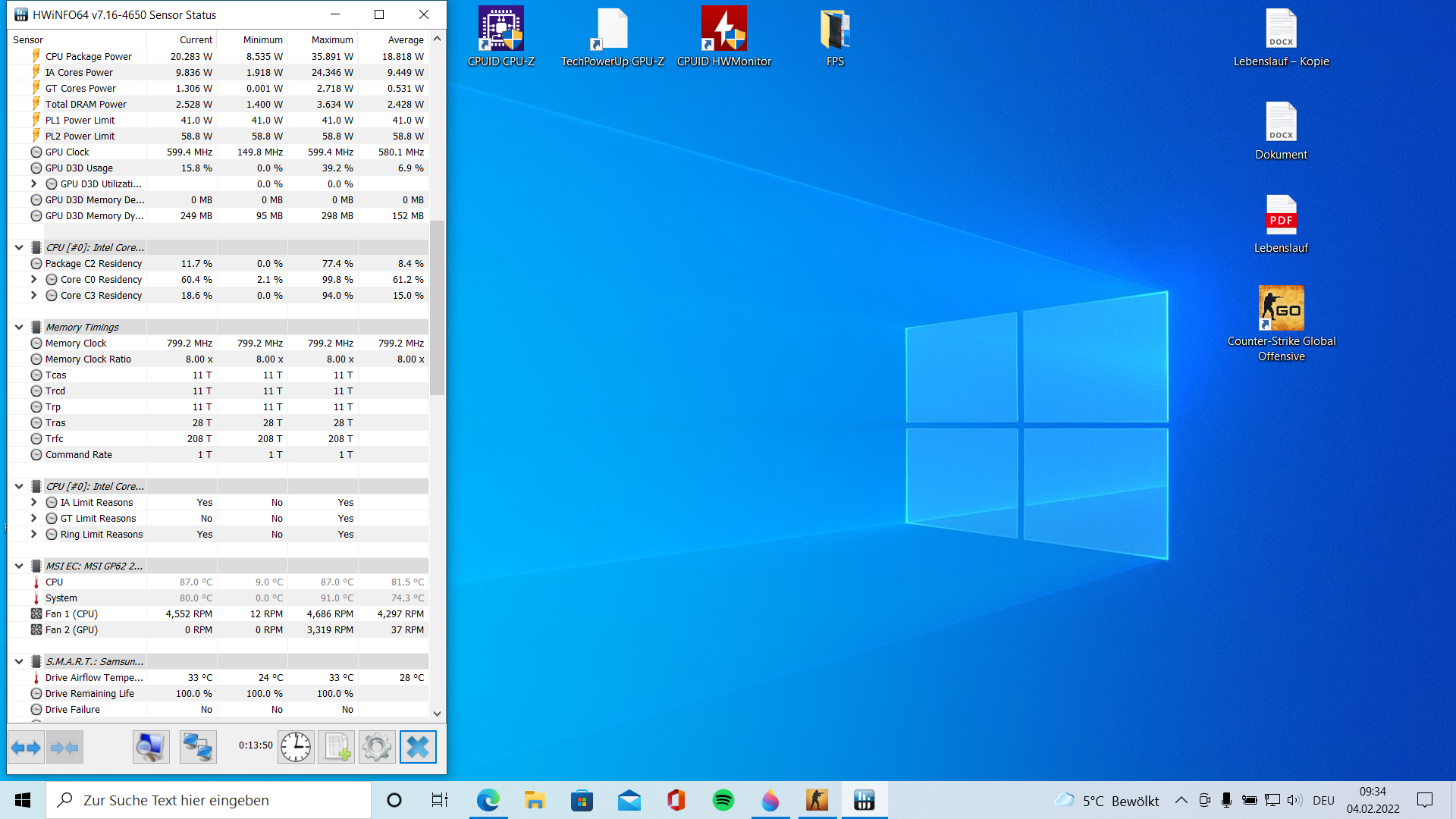Viewport: 1456px width, 819px height.
Task: Click the sensor list scroll-down arrow
Action: pos(437,714)
